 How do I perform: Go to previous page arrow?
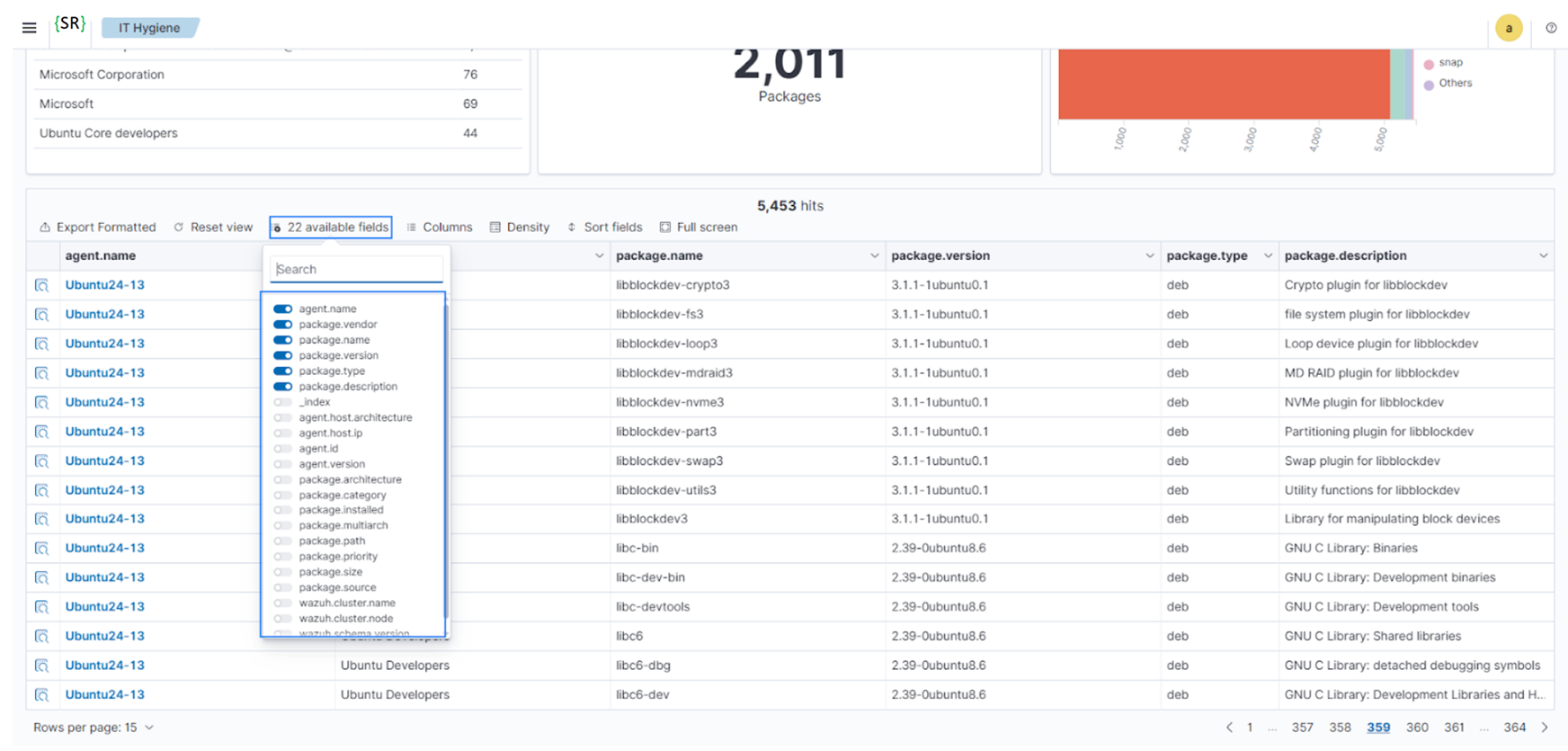(x=1229, y=728)
